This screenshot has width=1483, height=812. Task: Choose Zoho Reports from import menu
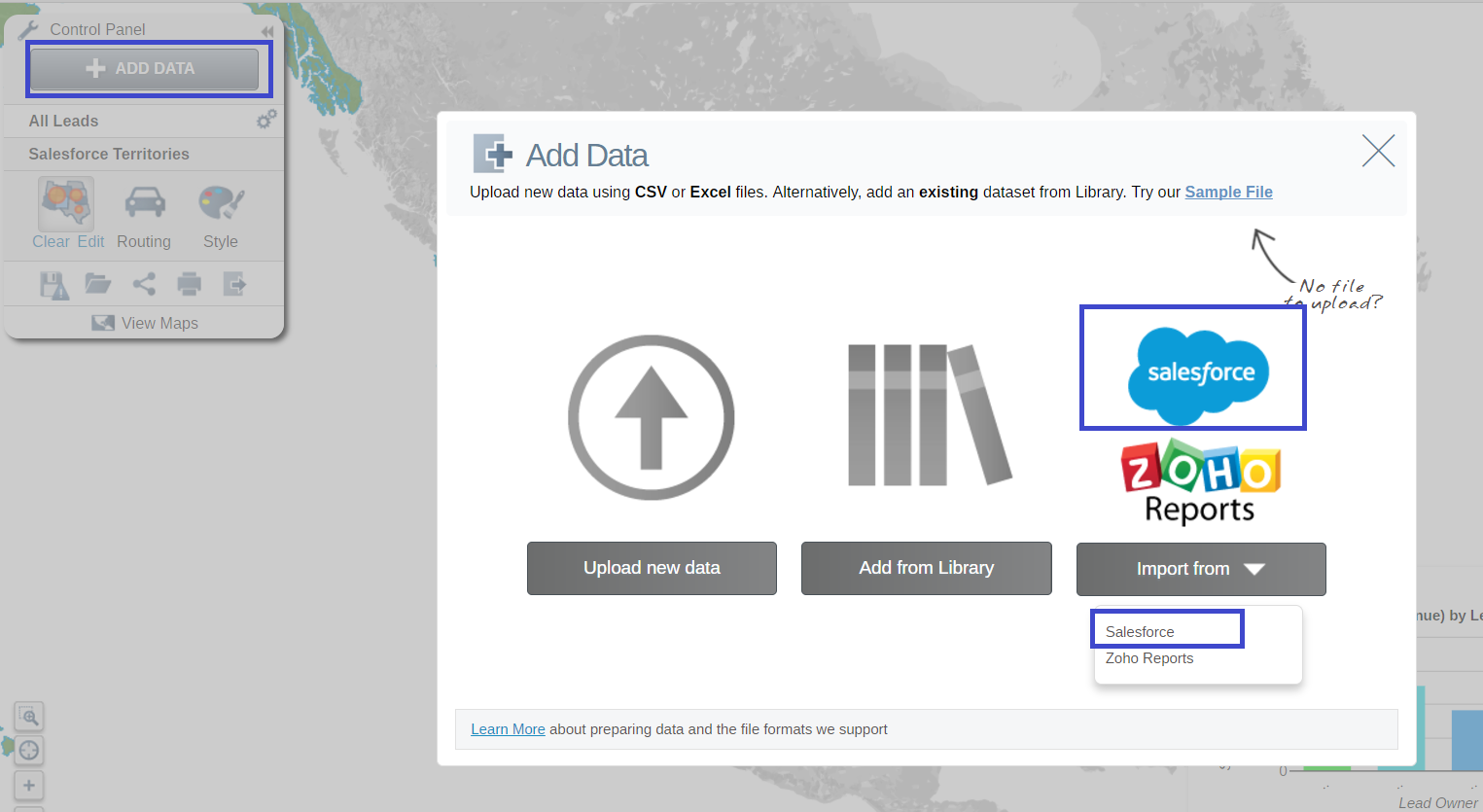1149,658
